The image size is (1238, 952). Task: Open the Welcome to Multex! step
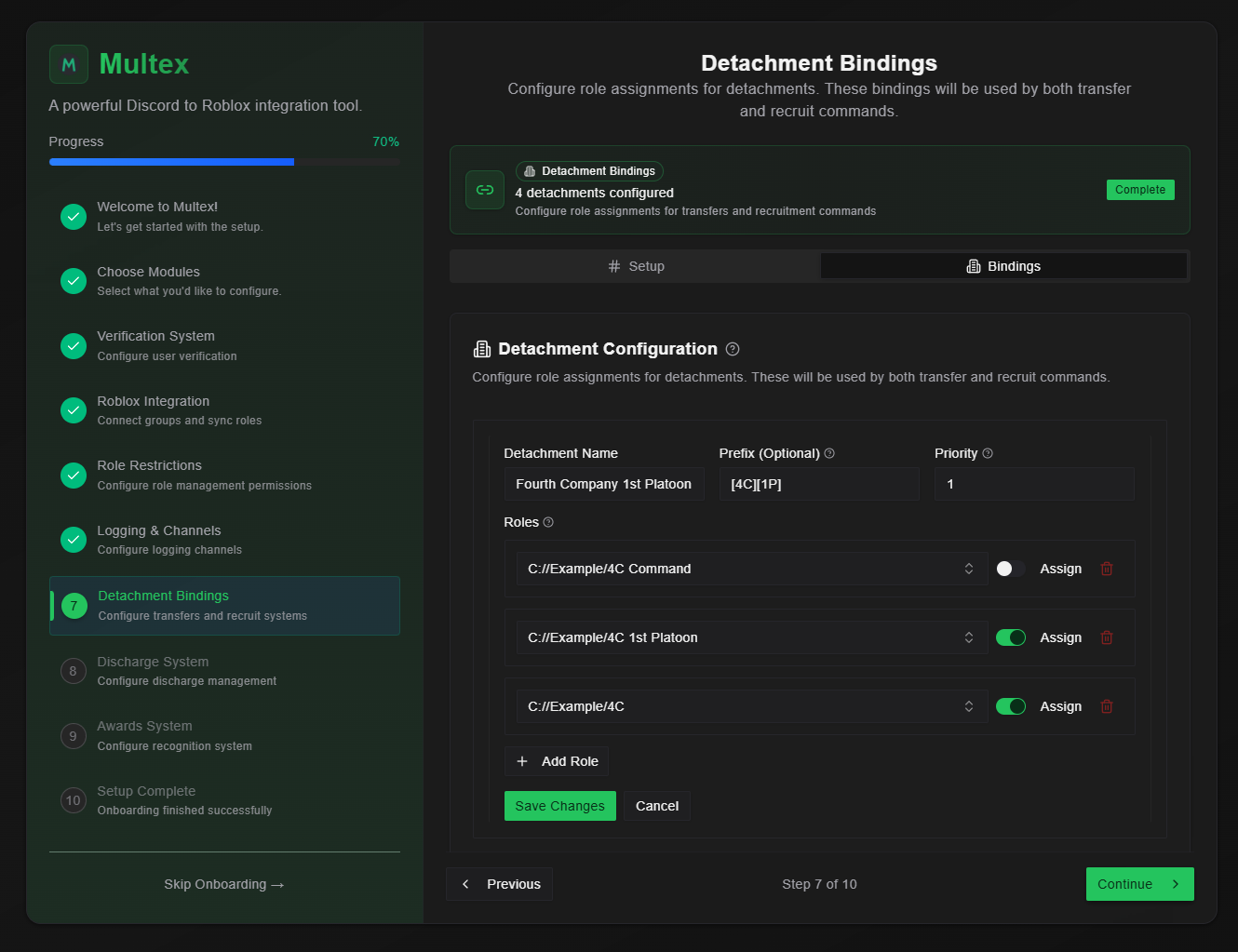click(224, 217)
